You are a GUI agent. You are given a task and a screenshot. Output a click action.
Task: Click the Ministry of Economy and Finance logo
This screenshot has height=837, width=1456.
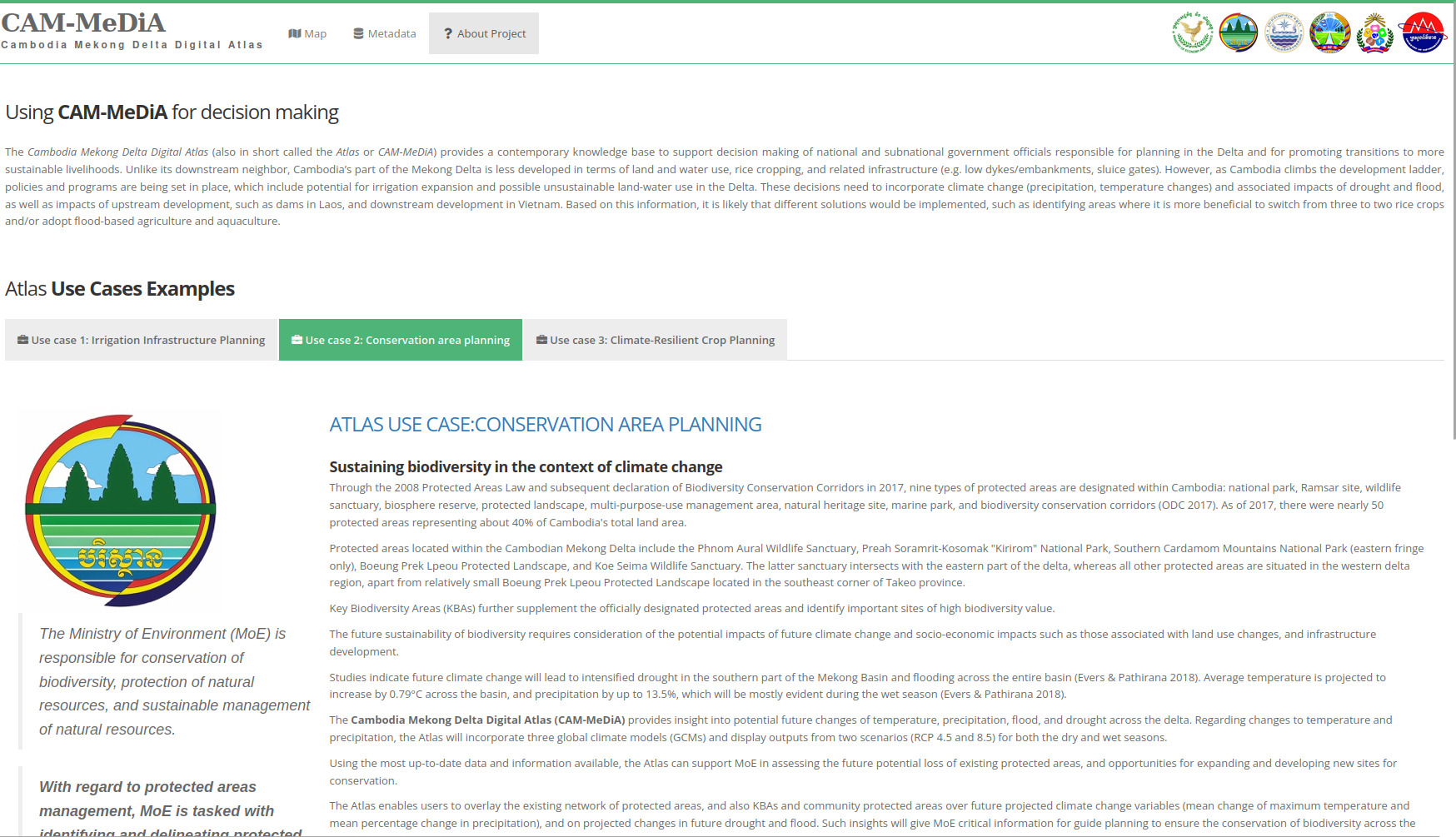click(1192, 33)
